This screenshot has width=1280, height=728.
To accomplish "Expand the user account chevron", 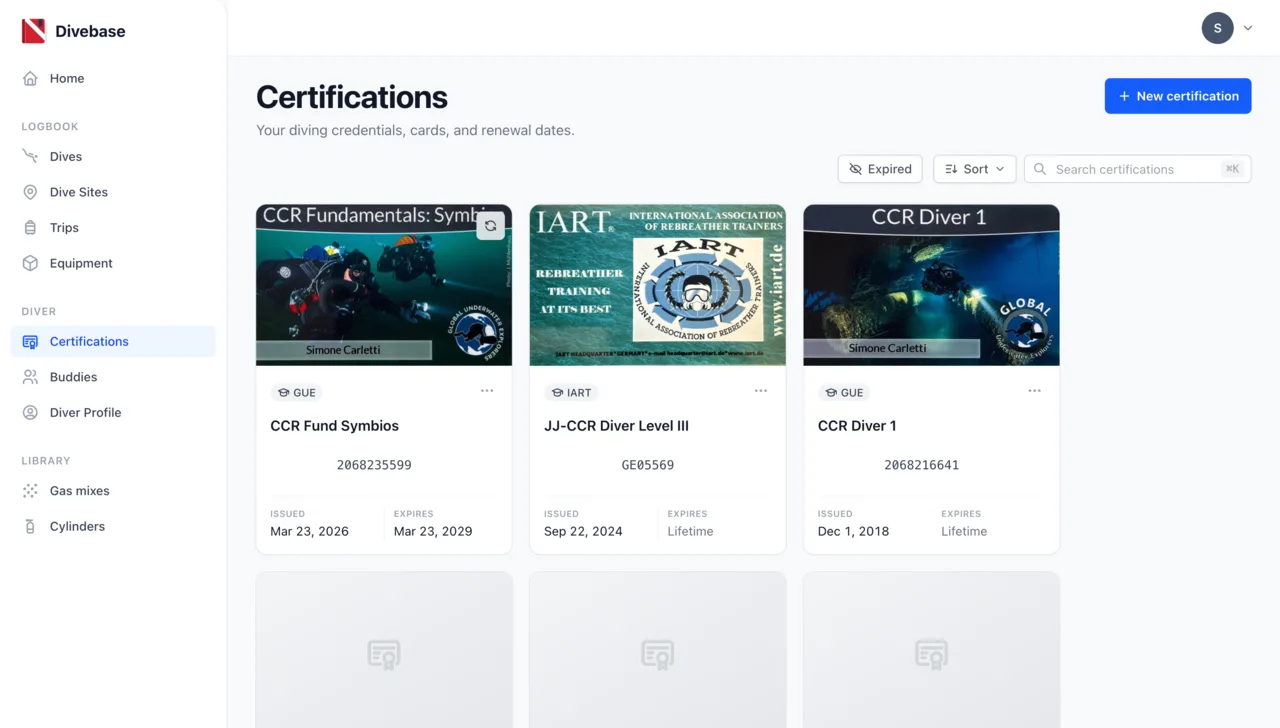I will pyautogui.click(x=1248, y=28).
